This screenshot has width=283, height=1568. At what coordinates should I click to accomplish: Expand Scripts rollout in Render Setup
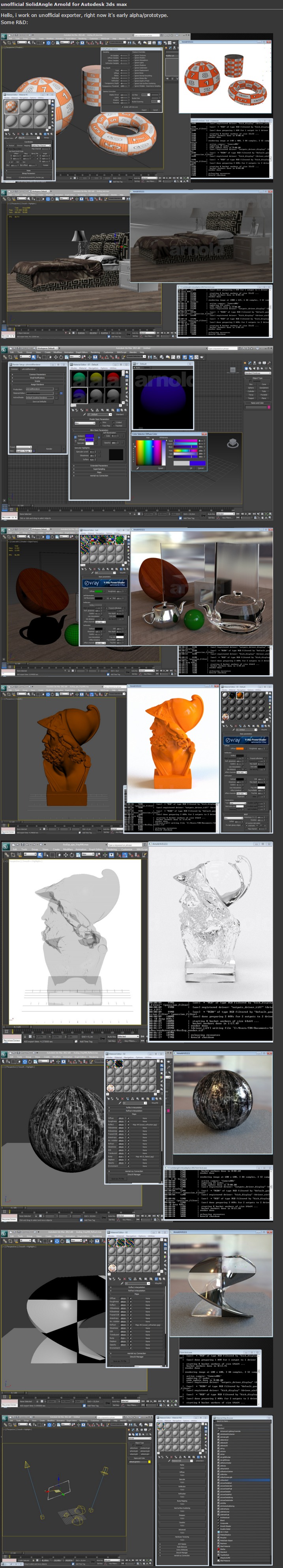[37, 382]
